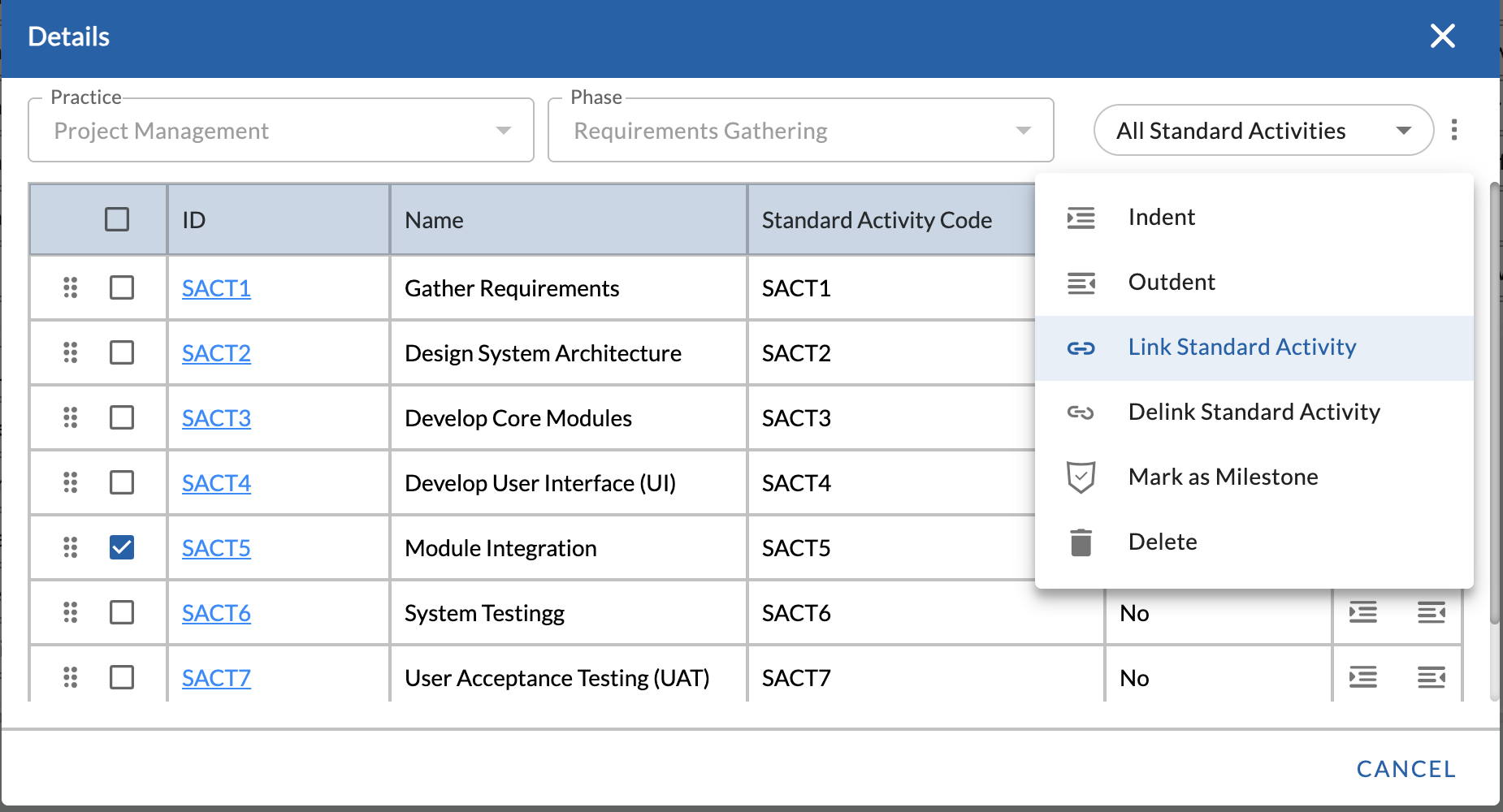
Task: Close the Details dialog with X
Action: click(x=1442, y=37)
